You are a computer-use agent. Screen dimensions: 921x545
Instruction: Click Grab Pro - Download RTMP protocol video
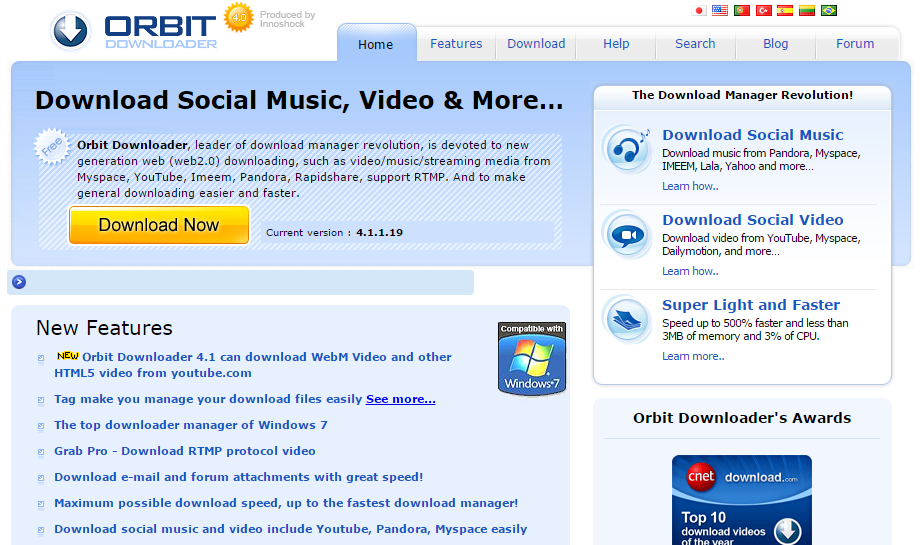point(185,450)
